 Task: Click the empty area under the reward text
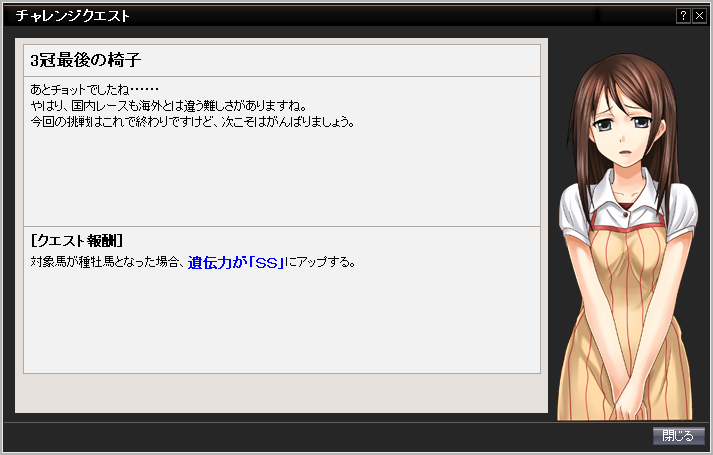282,323
